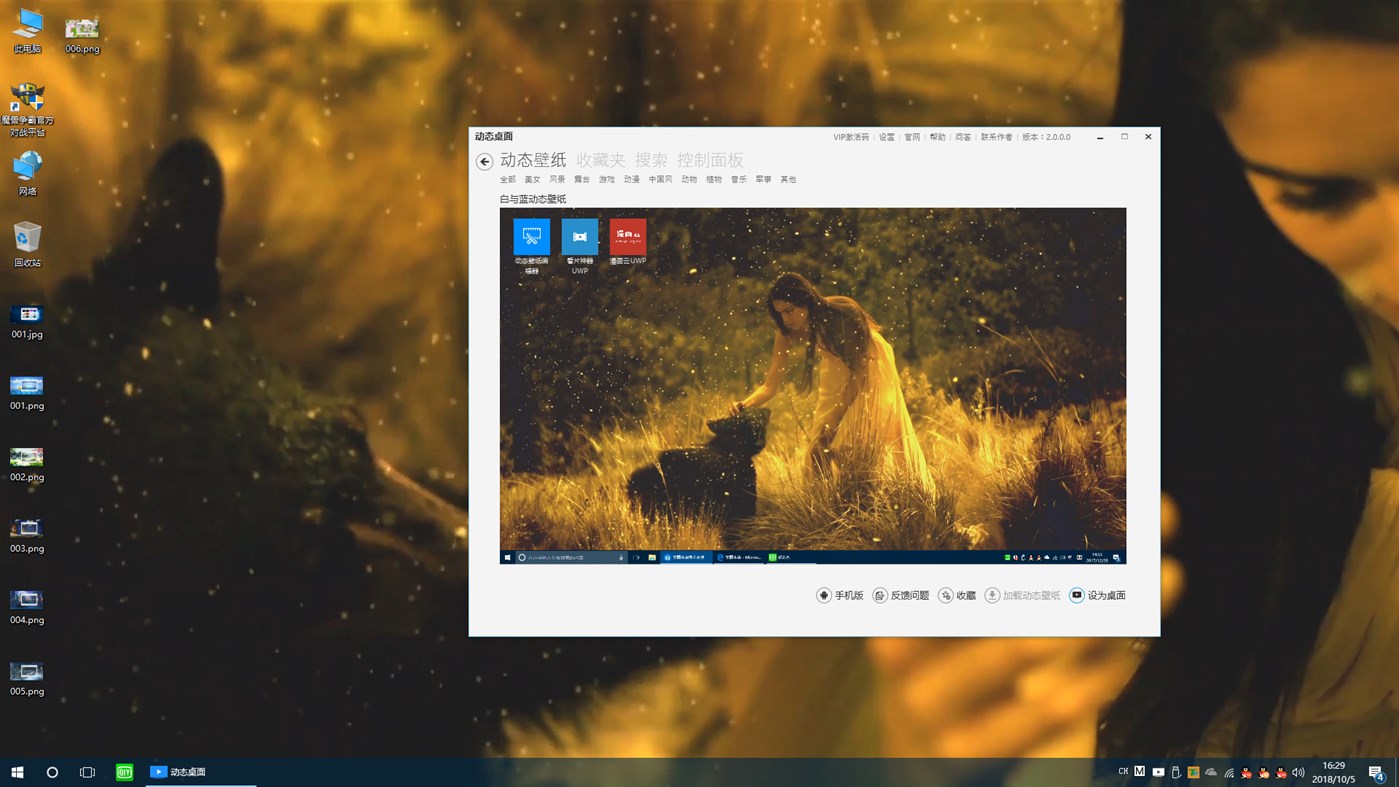
Task: Click the back arrow beside 动态壁纸 heading
Action: click(484, 160)
